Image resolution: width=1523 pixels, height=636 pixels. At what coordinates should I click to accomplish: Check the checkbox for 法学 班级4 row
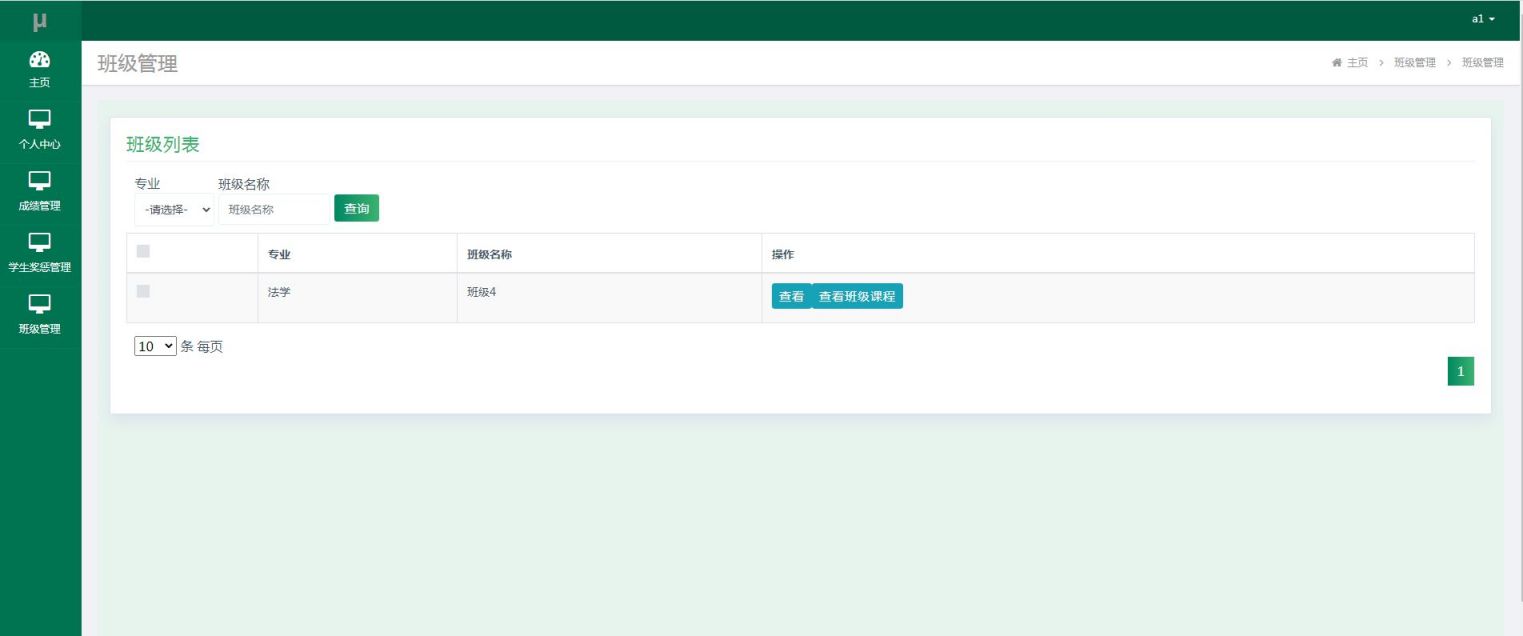(x=143, y=291)
